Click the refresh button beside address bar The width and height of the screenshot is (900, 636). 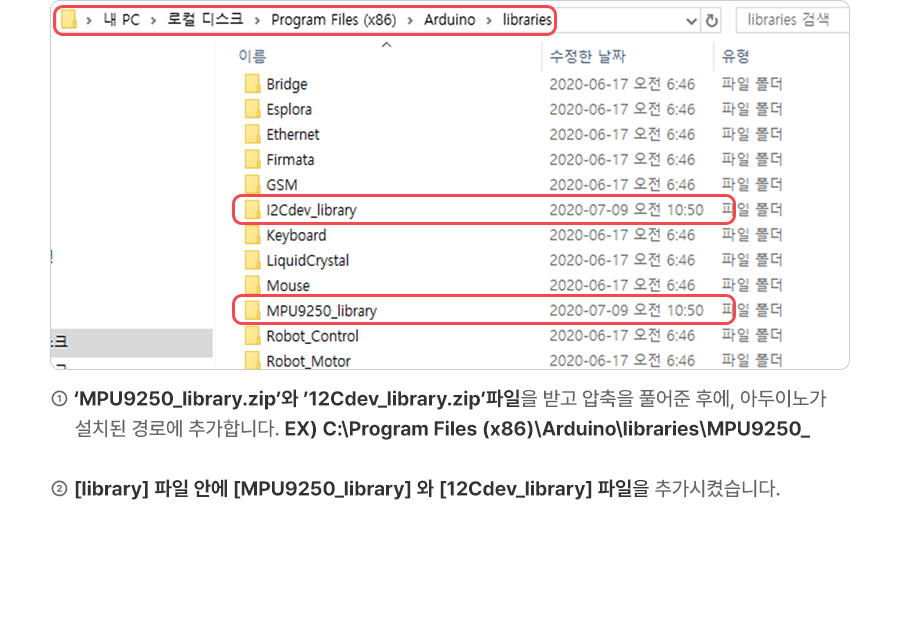tap(712, 21)
